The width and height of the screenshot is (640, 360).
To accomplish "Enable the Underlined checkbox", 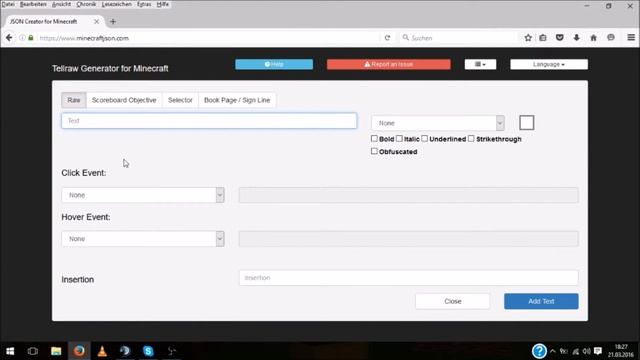I will pyautogui.click(x=424, y=139).
